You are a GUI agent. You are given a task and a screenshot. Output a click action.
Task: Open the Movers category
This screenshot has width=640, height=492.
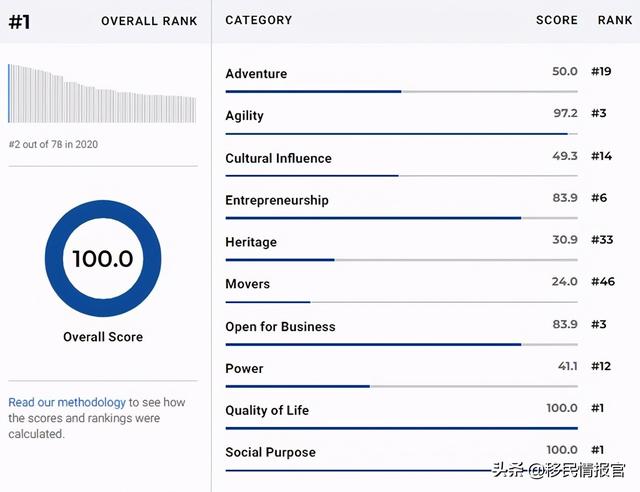247,284
